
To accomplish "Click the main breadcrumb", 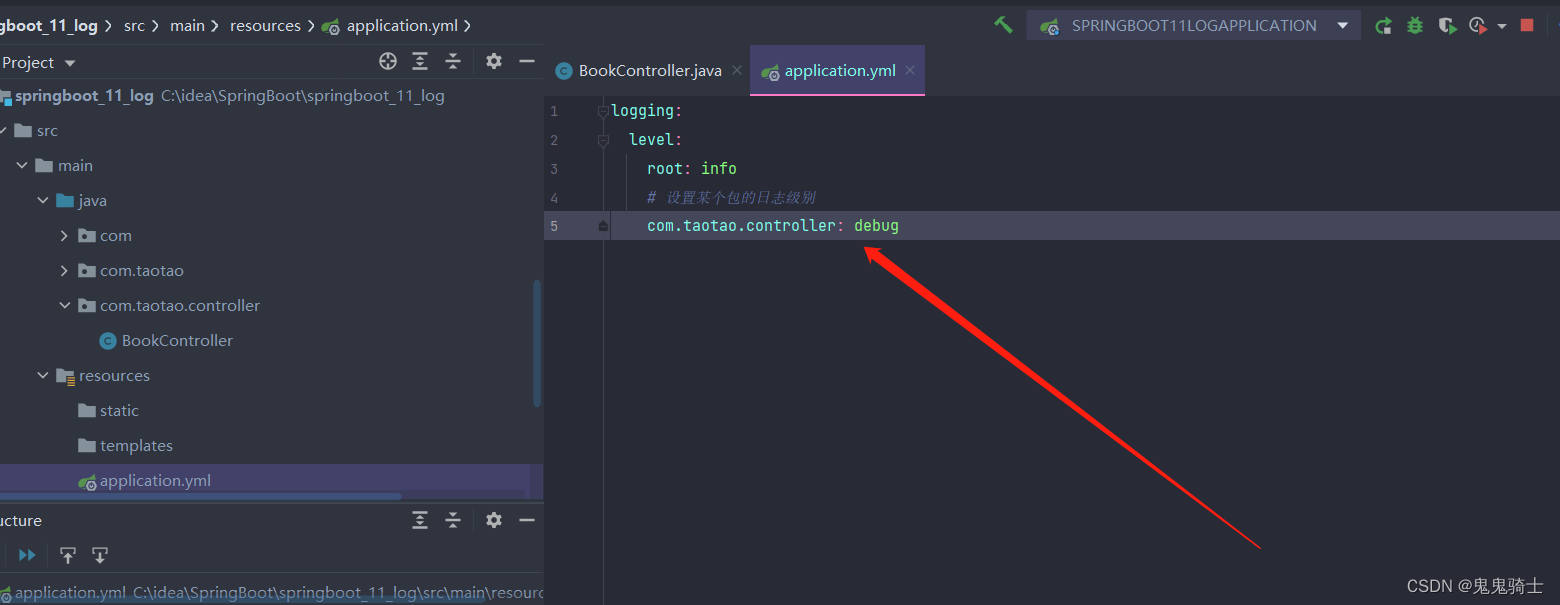I will tap(187, 26).
